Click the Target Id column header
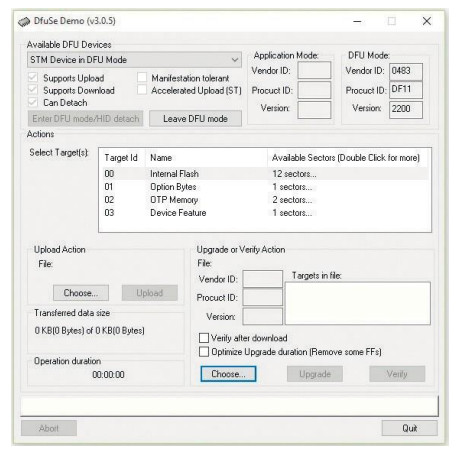 [x=122, y=158]
